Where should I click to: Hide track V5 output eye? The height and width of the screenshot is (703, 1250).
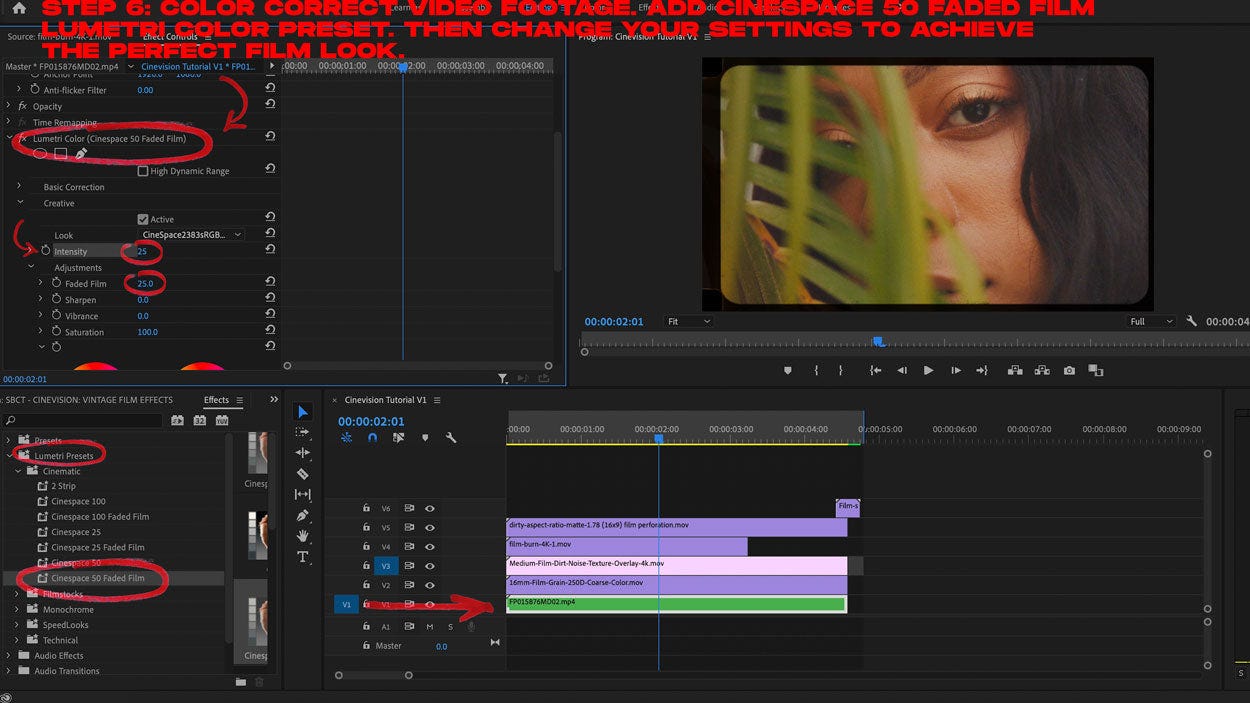click(x=430, y=527)
